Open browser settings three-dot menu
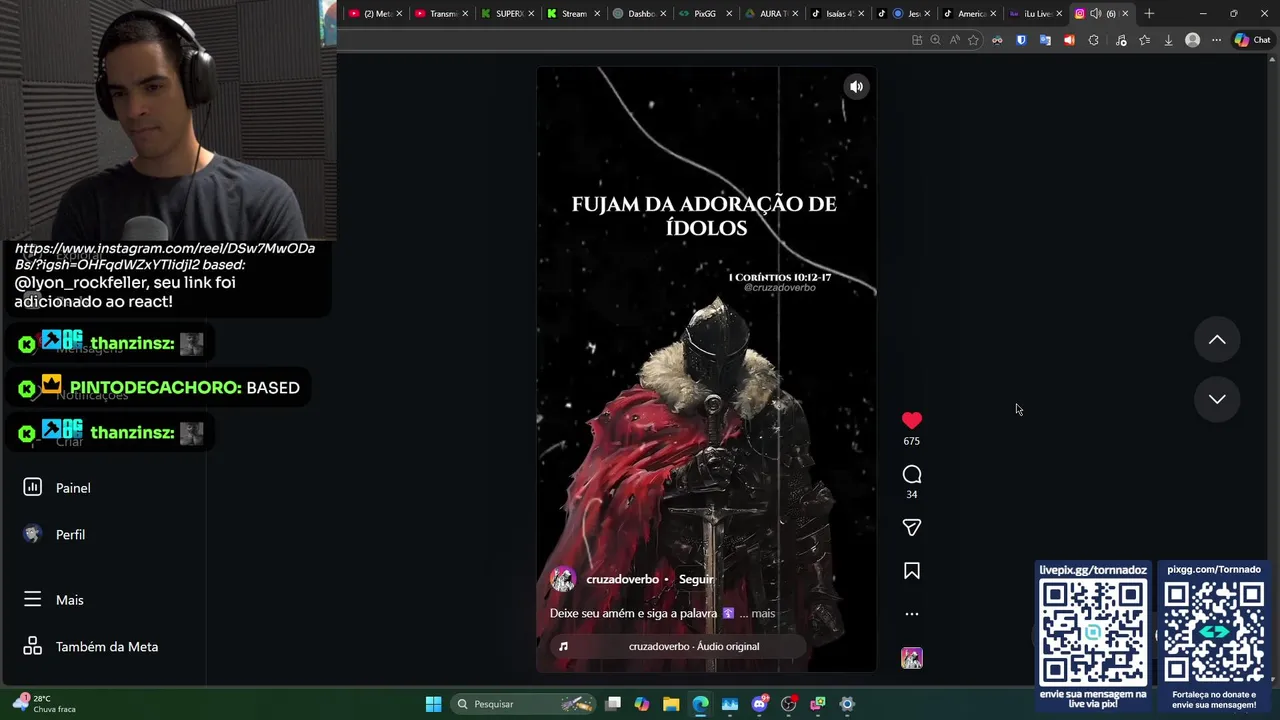Viewport: 1280px width, 720px height. (1216, 40)
